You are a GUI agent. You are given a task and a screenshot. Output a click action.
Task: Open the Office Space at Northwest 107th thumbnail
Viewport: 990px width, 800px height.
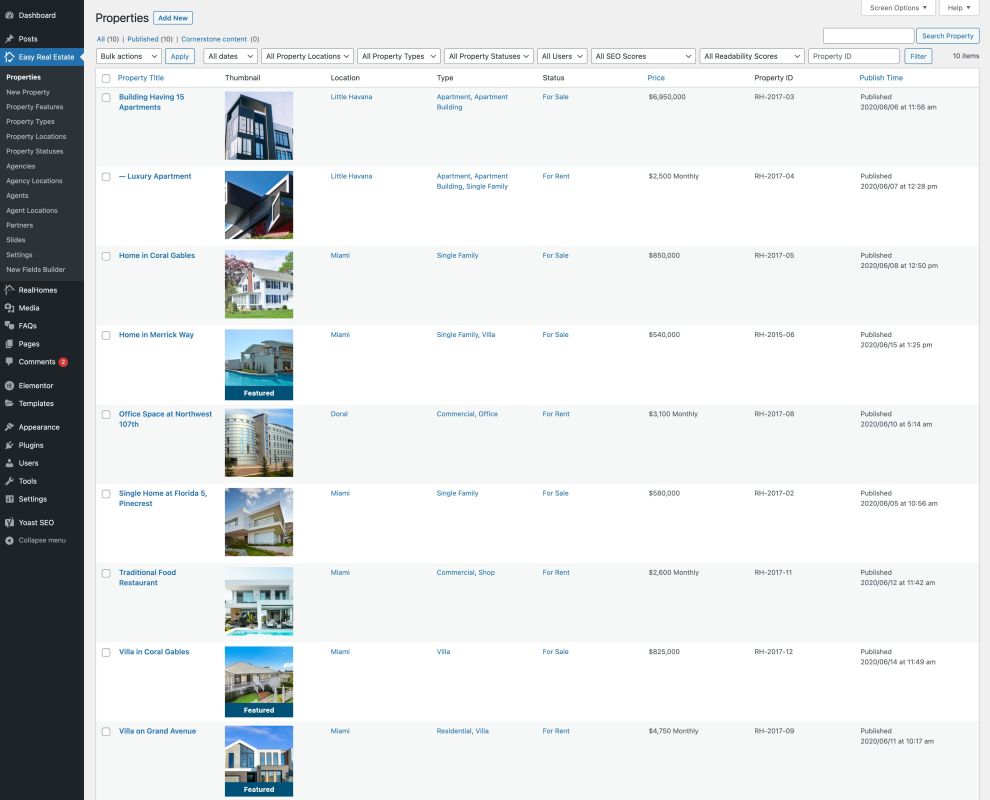(259, 443)
